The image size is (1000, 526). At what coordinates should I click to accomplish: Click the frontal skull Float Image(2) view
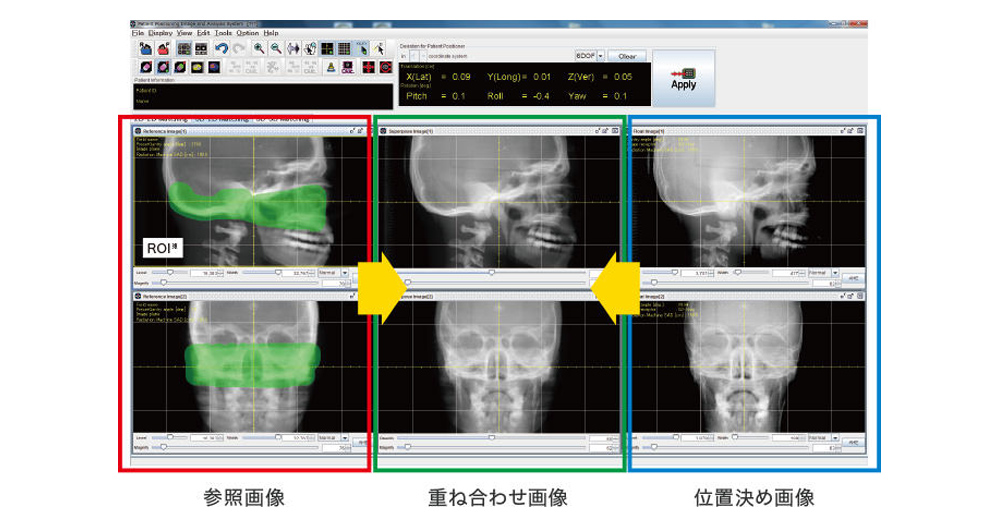click(x=747, y=367)
